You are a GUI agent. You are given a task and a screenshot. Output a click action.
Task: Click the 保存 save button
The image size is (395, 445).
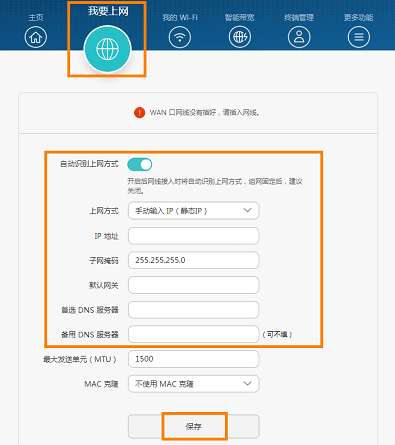pyautogui.click(x=193, y=426)
